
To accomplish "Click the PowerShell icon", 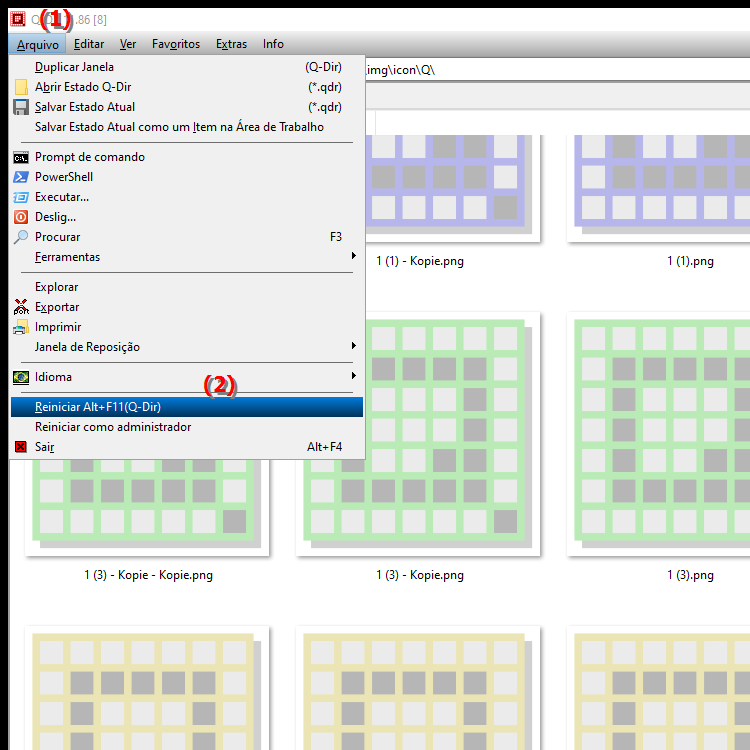I will [x=21, y=177].
